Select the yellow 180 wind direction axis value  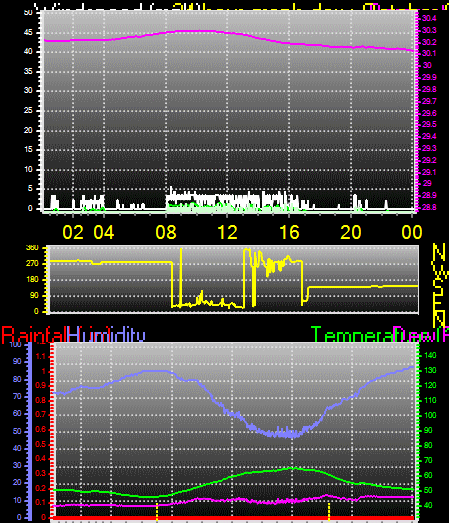coord(32,280)
